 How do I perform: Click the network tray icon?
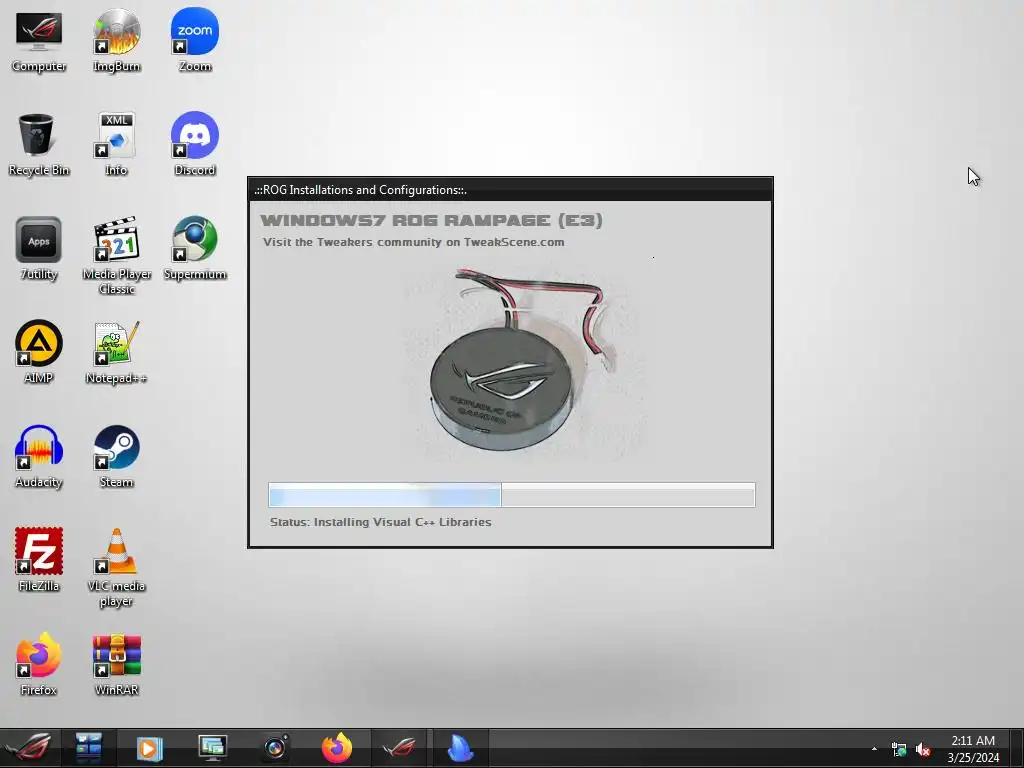point(899,750)
